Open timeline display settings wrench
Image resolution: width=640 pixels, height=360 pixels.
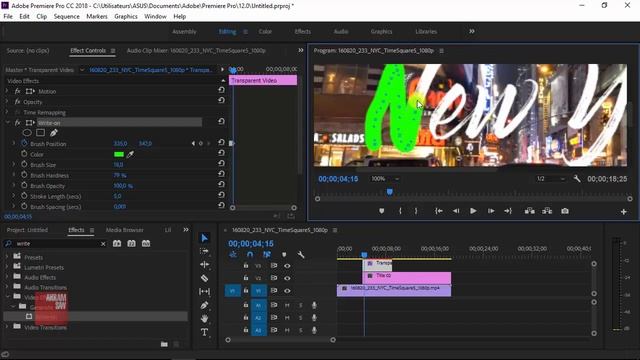[x=301, y=255]
